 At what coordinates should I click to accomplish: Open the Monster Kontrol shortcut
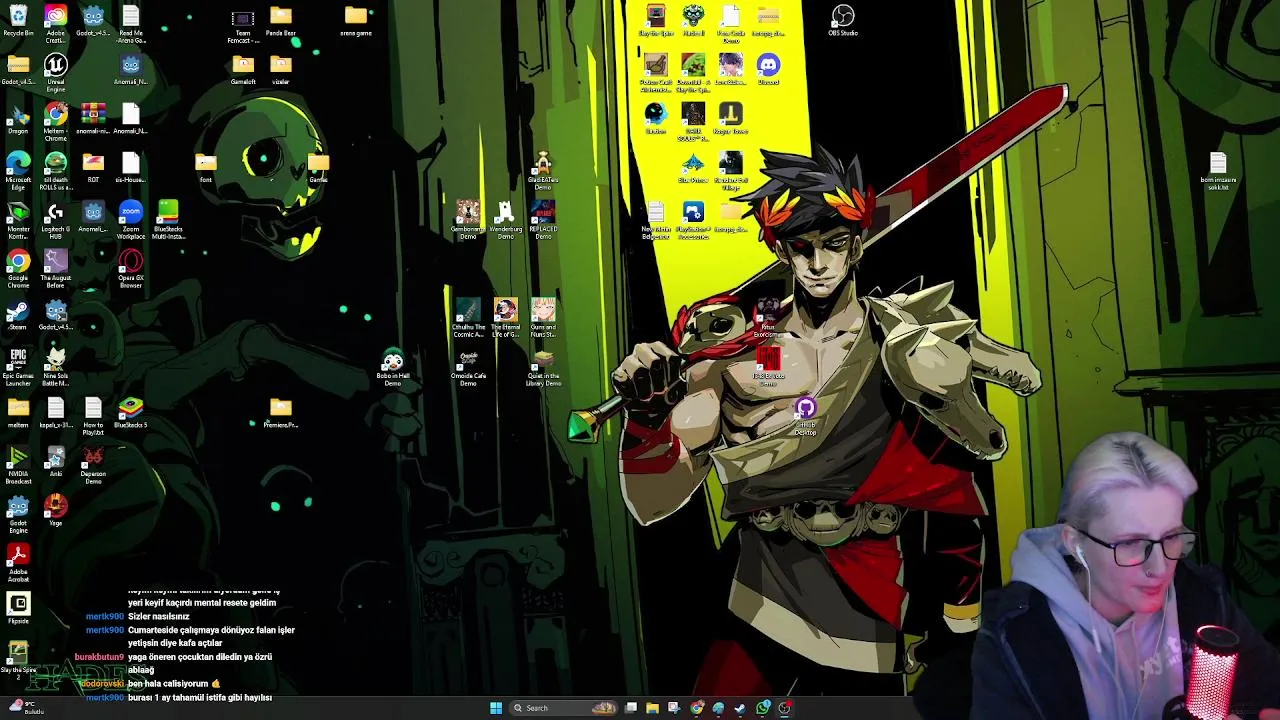[x=18, y=219]
